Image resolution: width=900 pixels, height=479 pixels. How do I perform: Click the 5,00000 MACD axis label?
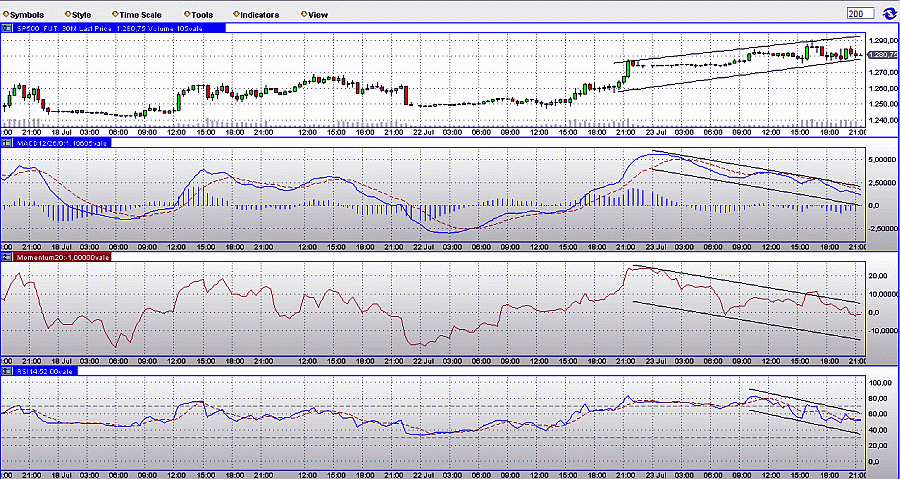[882, 159]
